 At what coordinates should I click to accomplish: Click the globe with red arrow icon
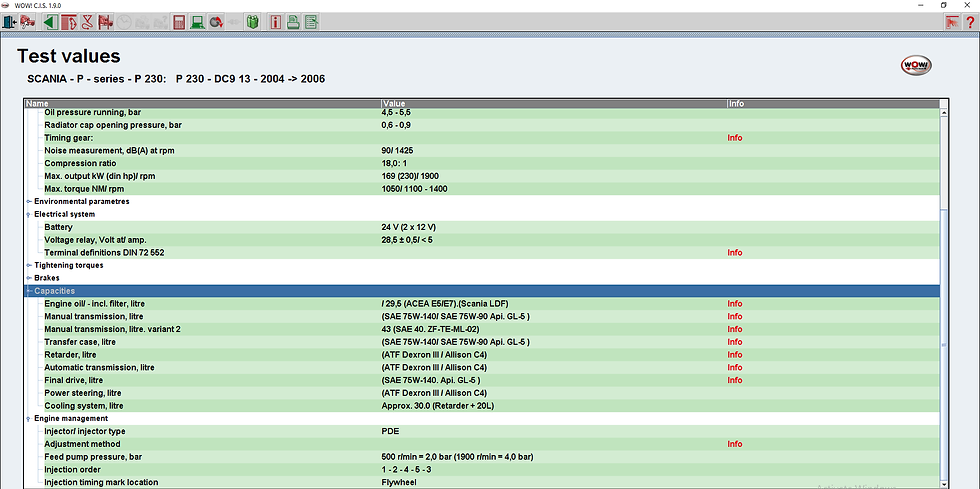tap(216, 22)
